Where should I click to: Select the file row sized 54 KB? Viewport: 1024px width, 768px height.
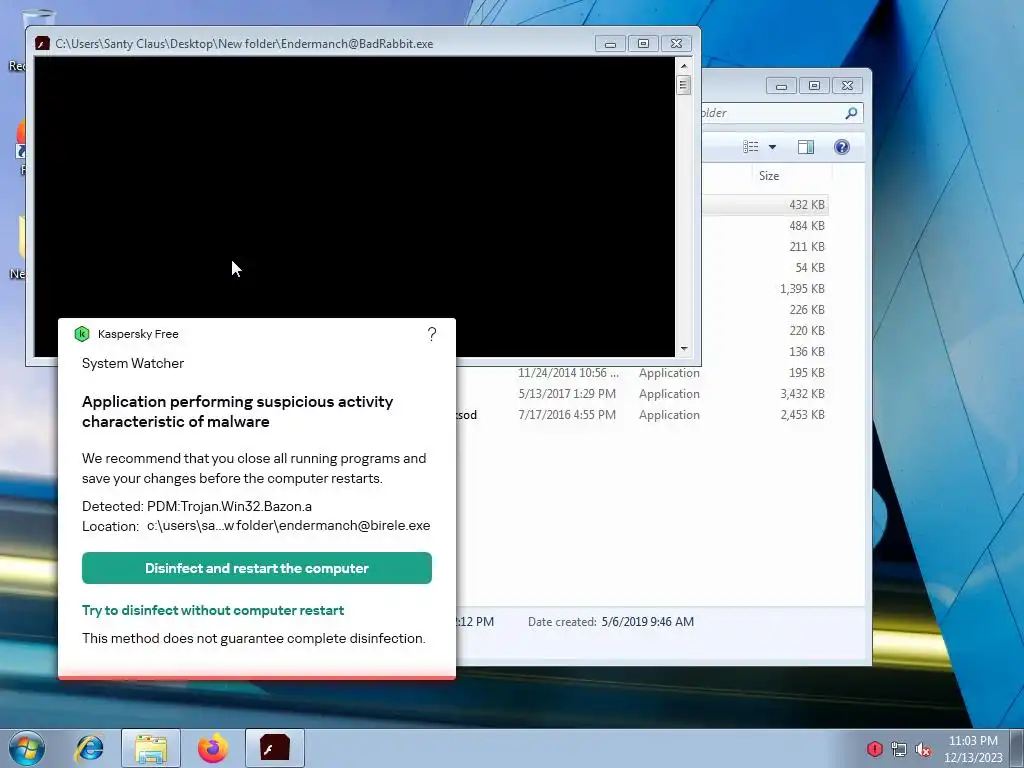[x=764, y=268]
